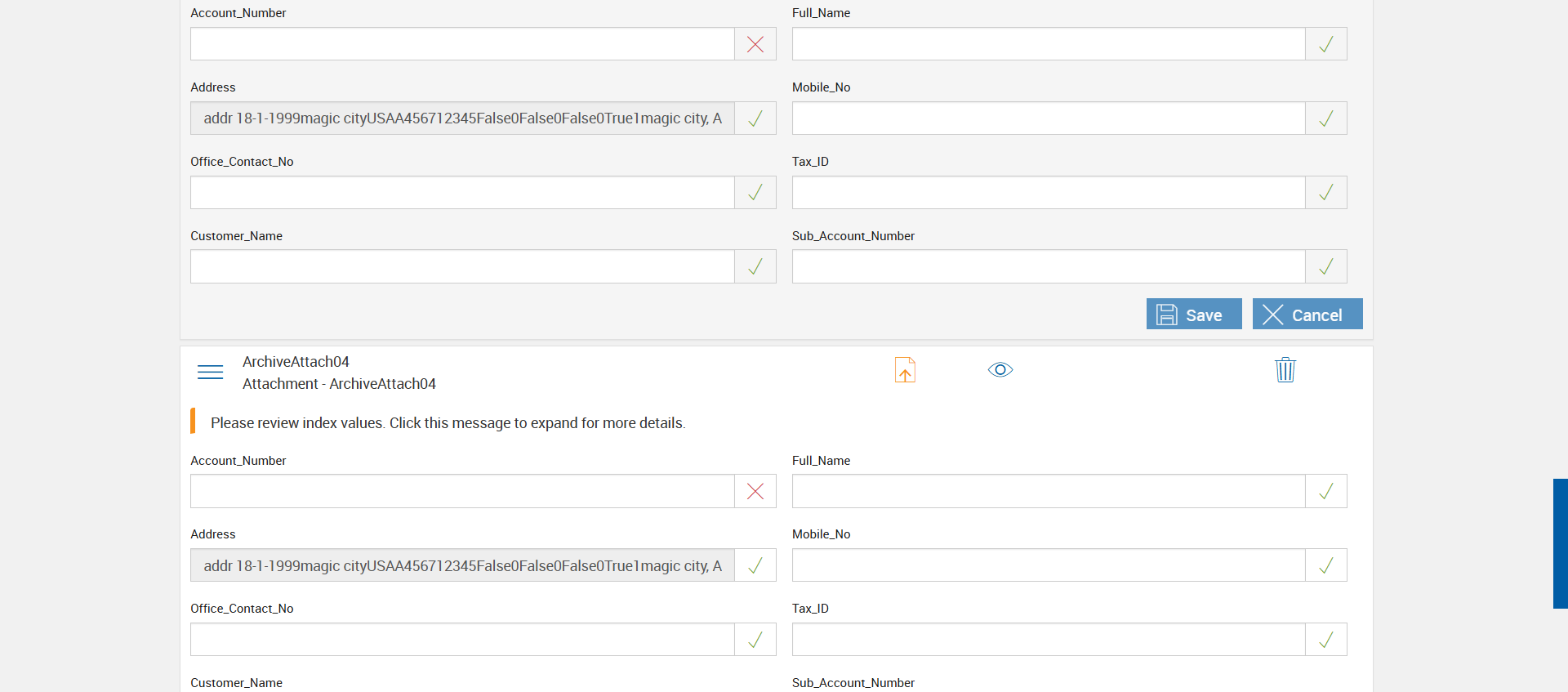The width and height of the screenshot is (1568, 692).
Task: Click the green check beside Sub_Account_Number above Save
Action: coord(1326,266)
